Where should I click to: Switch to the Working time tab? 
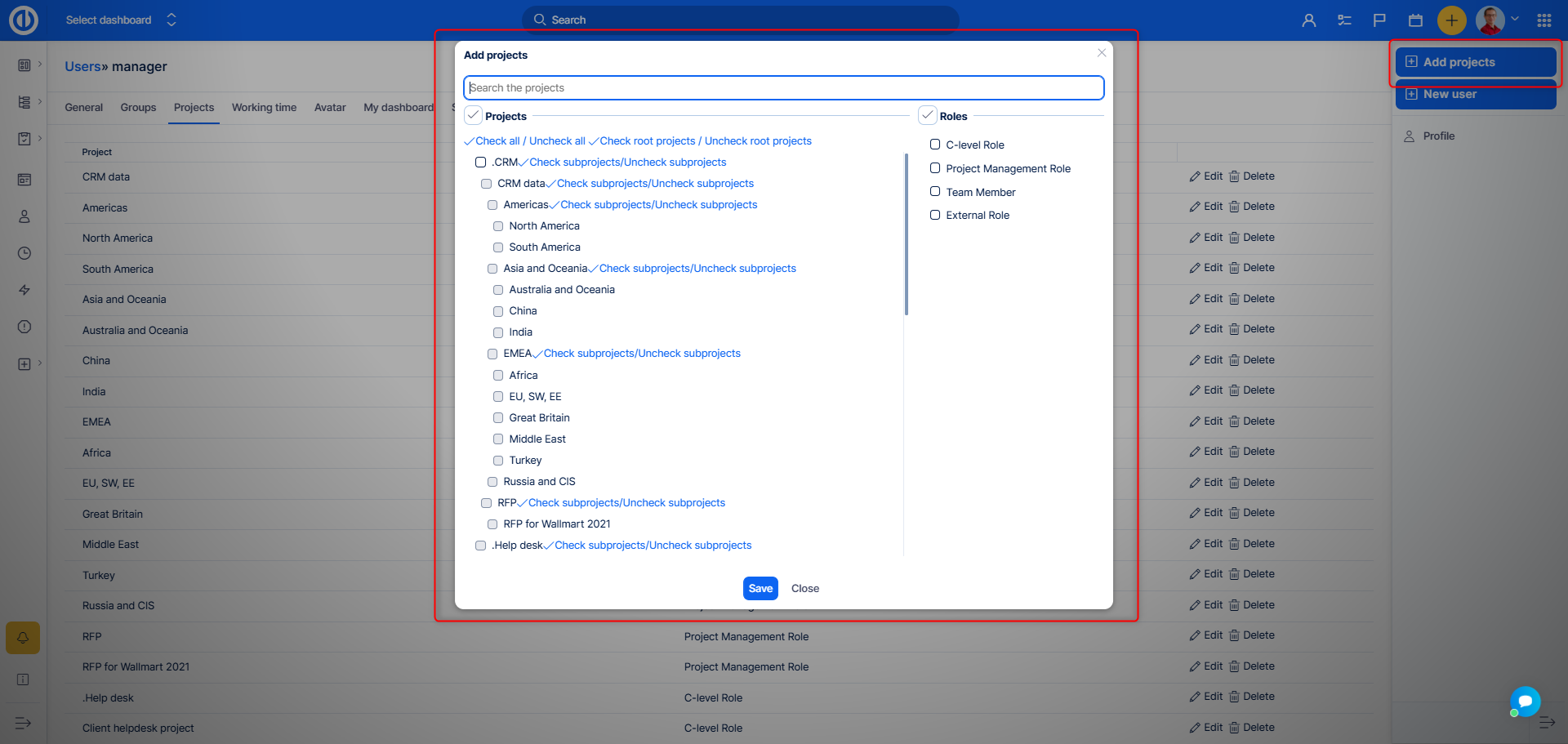[264, 108]
